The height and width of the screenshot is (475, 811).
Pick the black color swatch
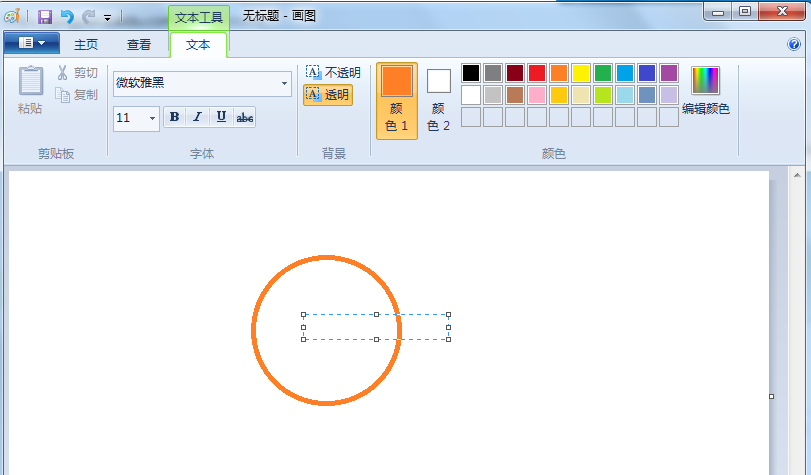[x=471, y=73]
